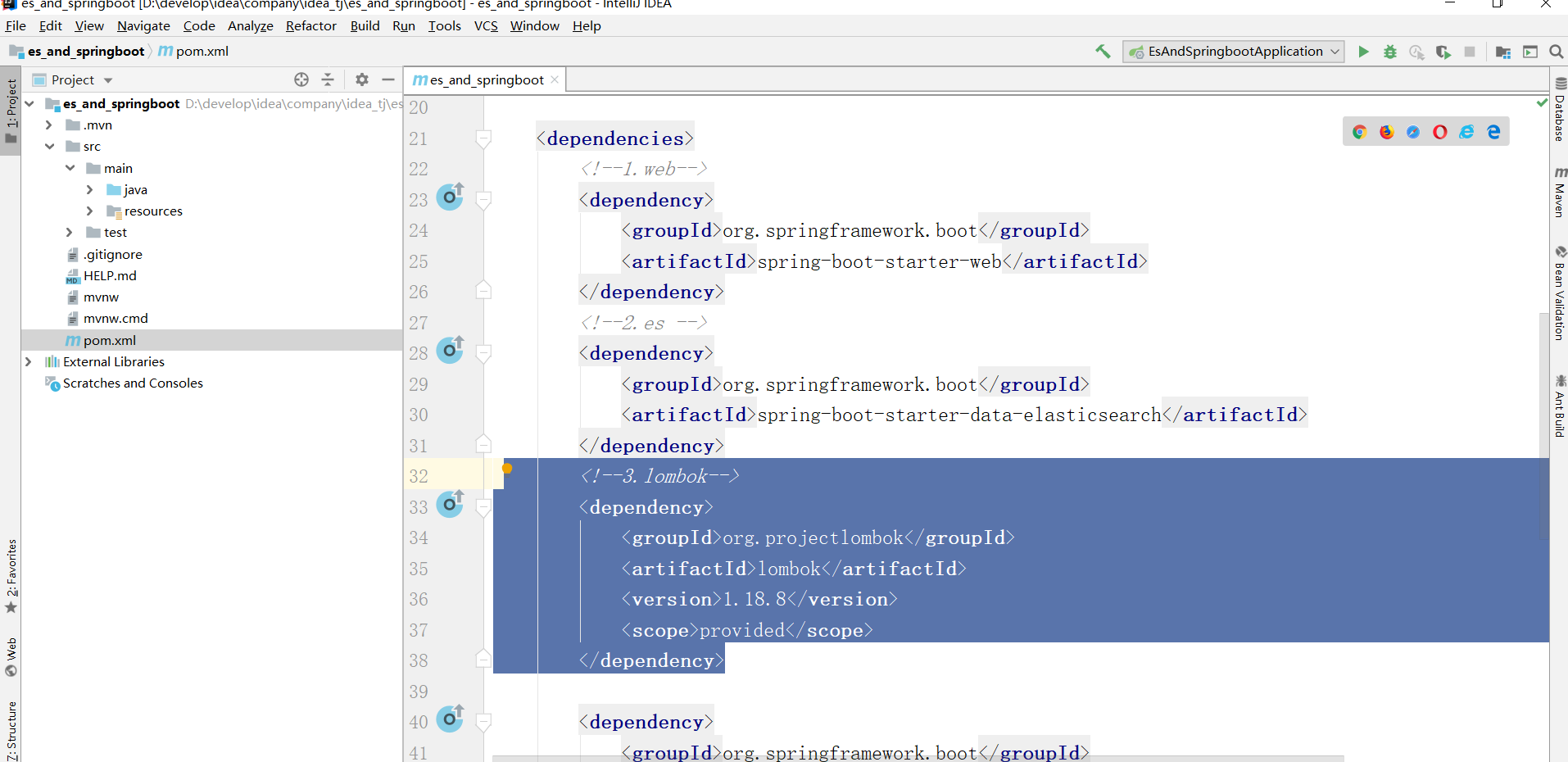This screenshot has height=762, width=1568.
Task: Open Search Everywhere magnifier icon
Action: [1557, 52]
